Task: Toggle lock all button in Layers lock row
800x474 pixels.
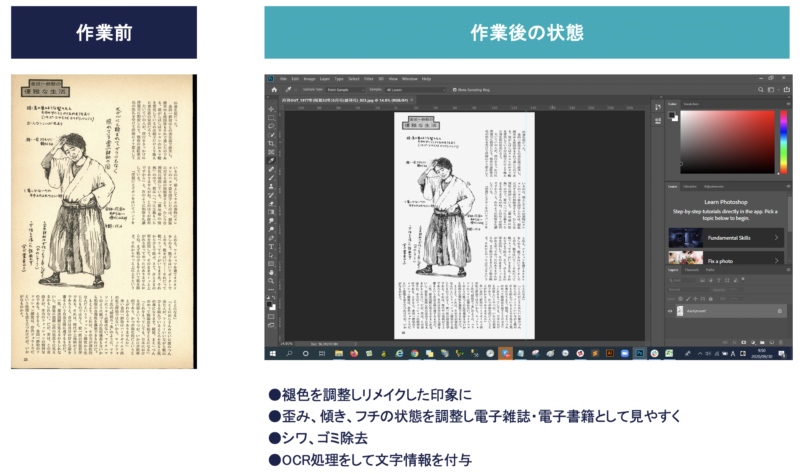Action: tap(710, 298)
